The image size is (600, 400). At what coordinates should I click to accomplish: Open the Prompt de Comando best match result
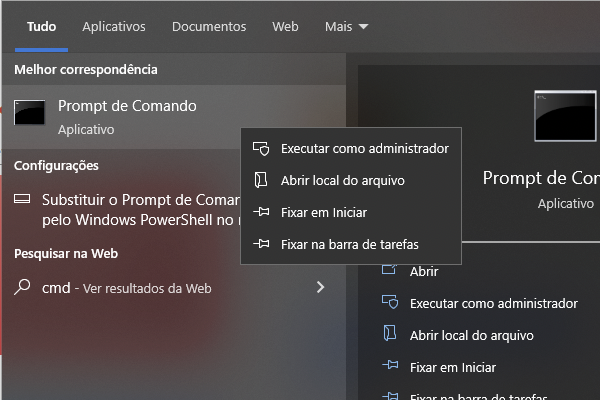(174, 117)
